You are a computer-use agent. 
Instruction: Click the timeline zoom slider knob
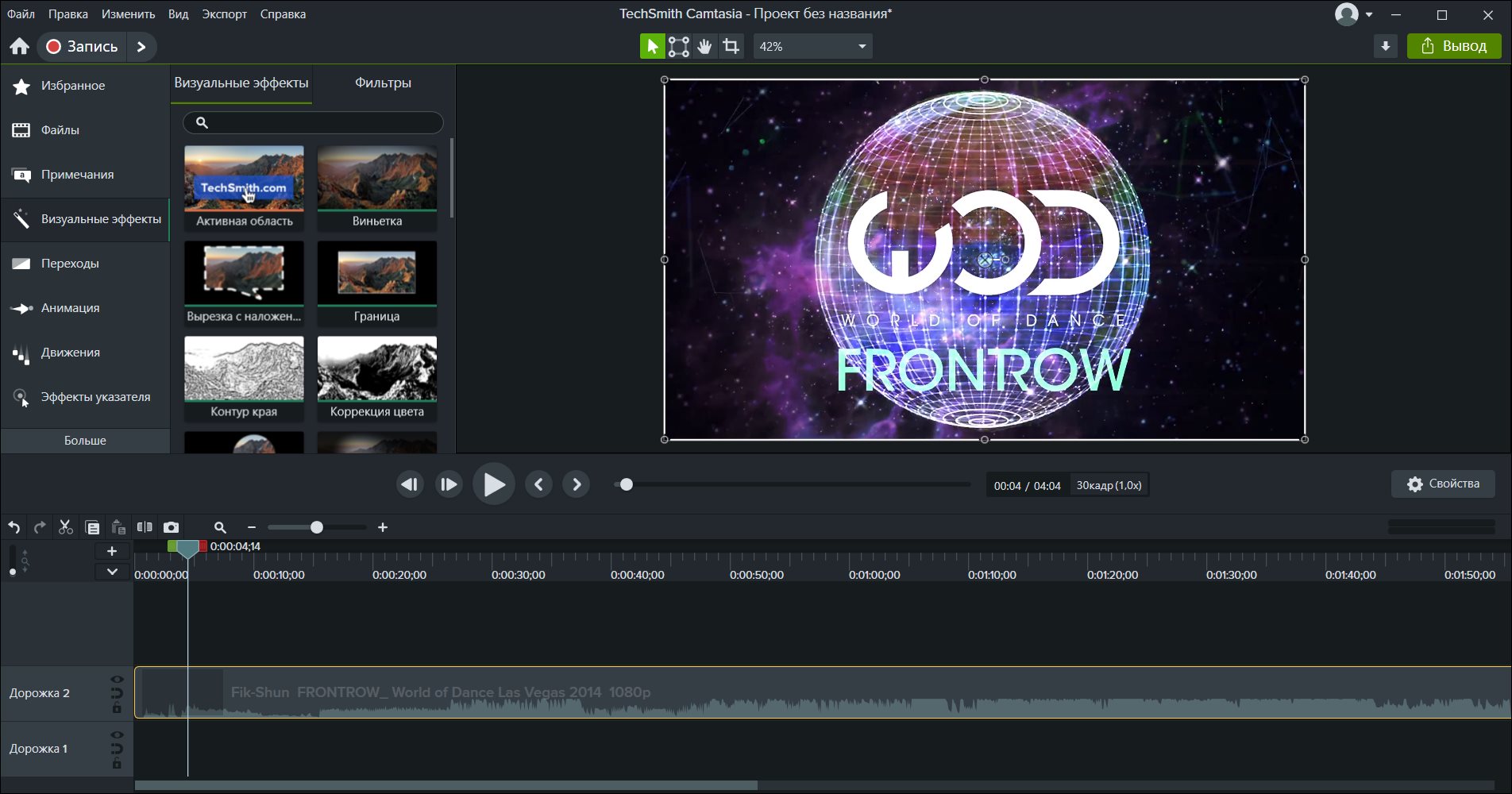(x=317, y=527)
